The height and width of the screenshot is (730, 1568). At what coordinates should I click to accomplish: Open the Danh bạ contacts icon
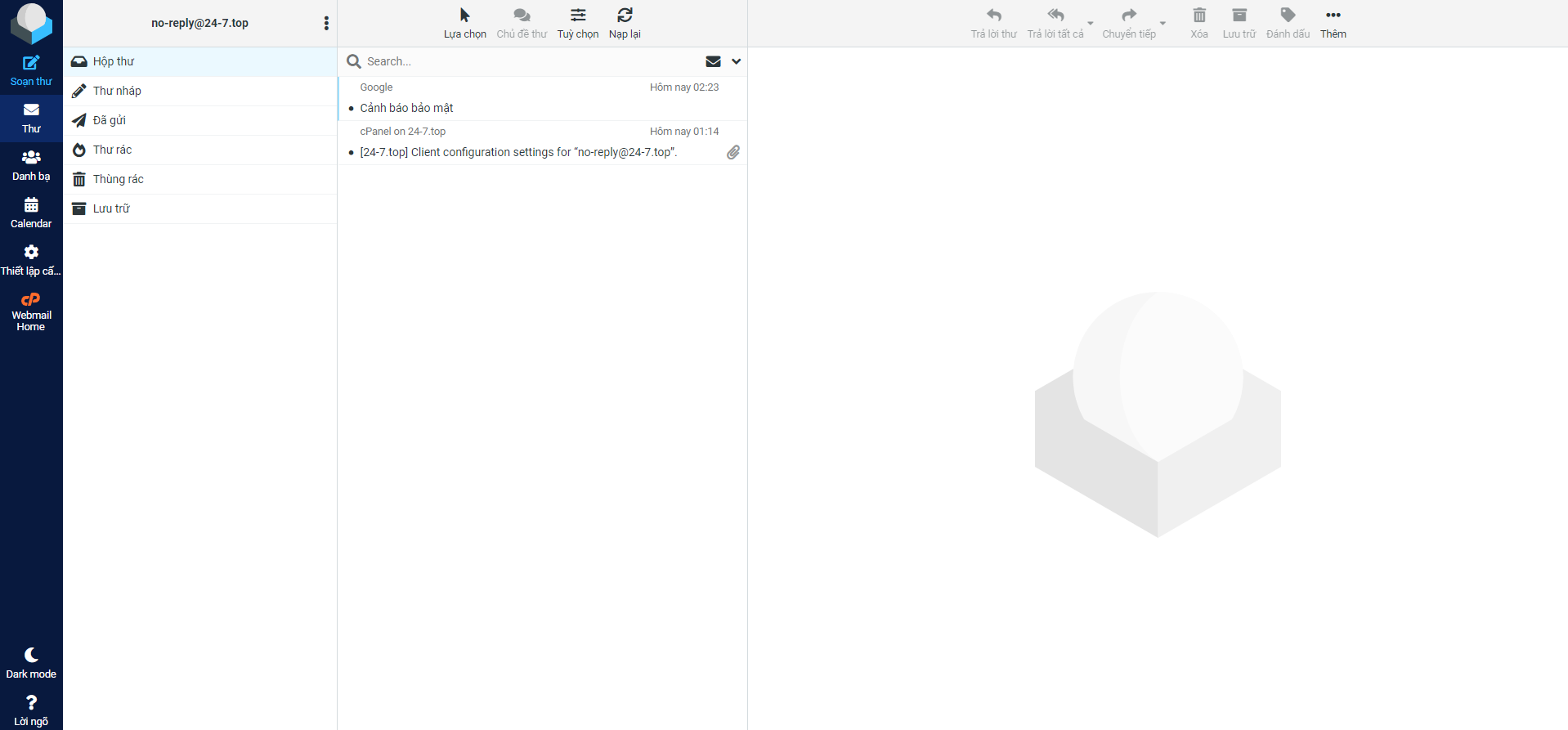pos(31,158)
